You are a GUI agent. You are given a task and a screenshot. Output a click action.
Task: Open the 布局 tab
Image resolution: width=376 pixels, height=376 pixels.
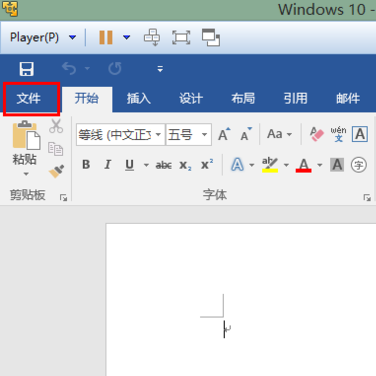pos(243,99)
